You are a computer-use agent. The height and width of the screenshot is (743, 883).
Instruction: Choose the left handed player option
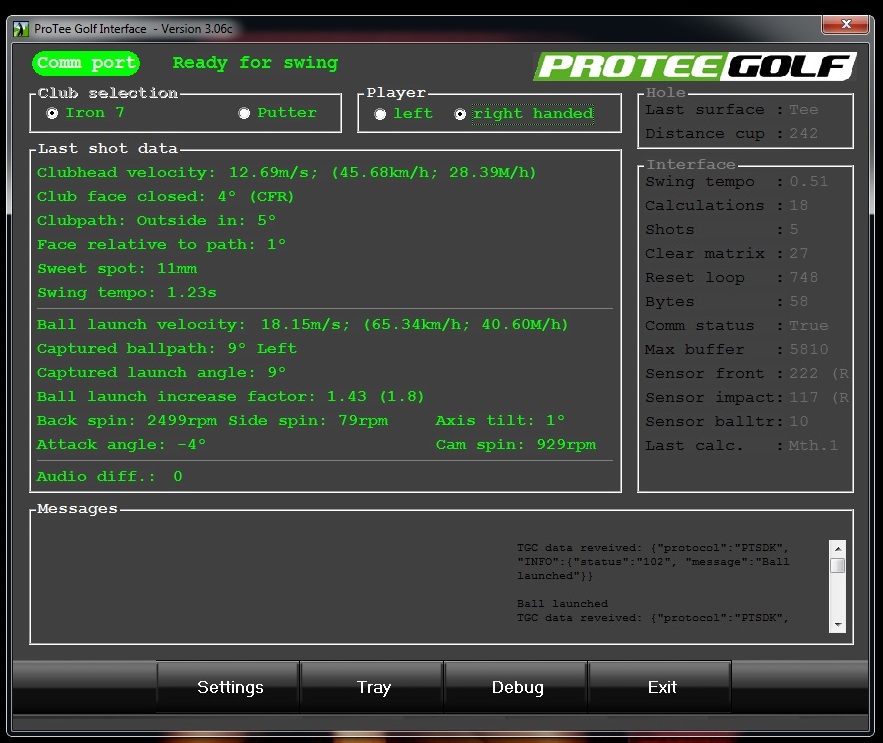[380, 114]
